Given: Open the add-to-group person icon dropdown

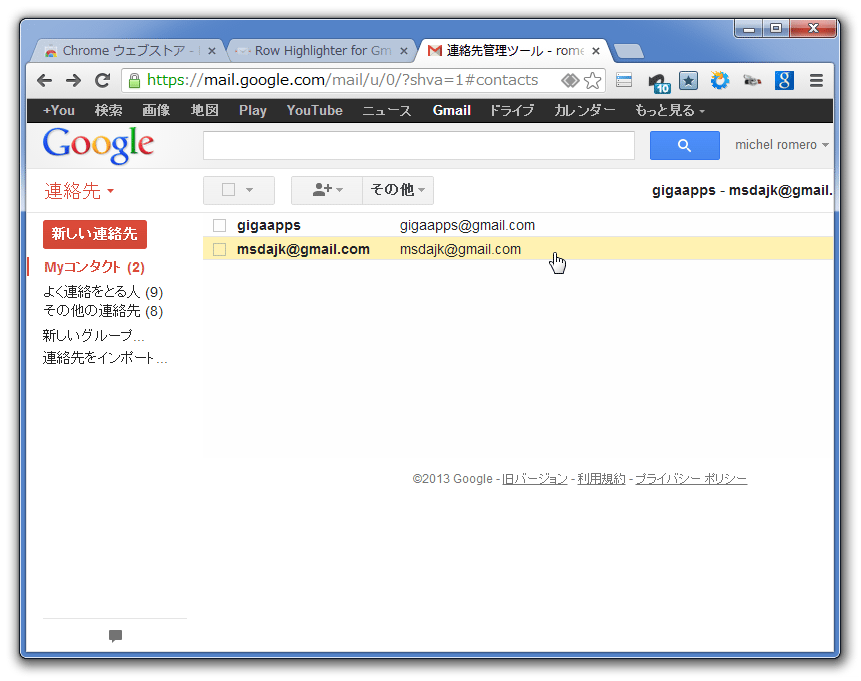Looking at the screenshot, I should pyautogui.click(x=327, y=190).
